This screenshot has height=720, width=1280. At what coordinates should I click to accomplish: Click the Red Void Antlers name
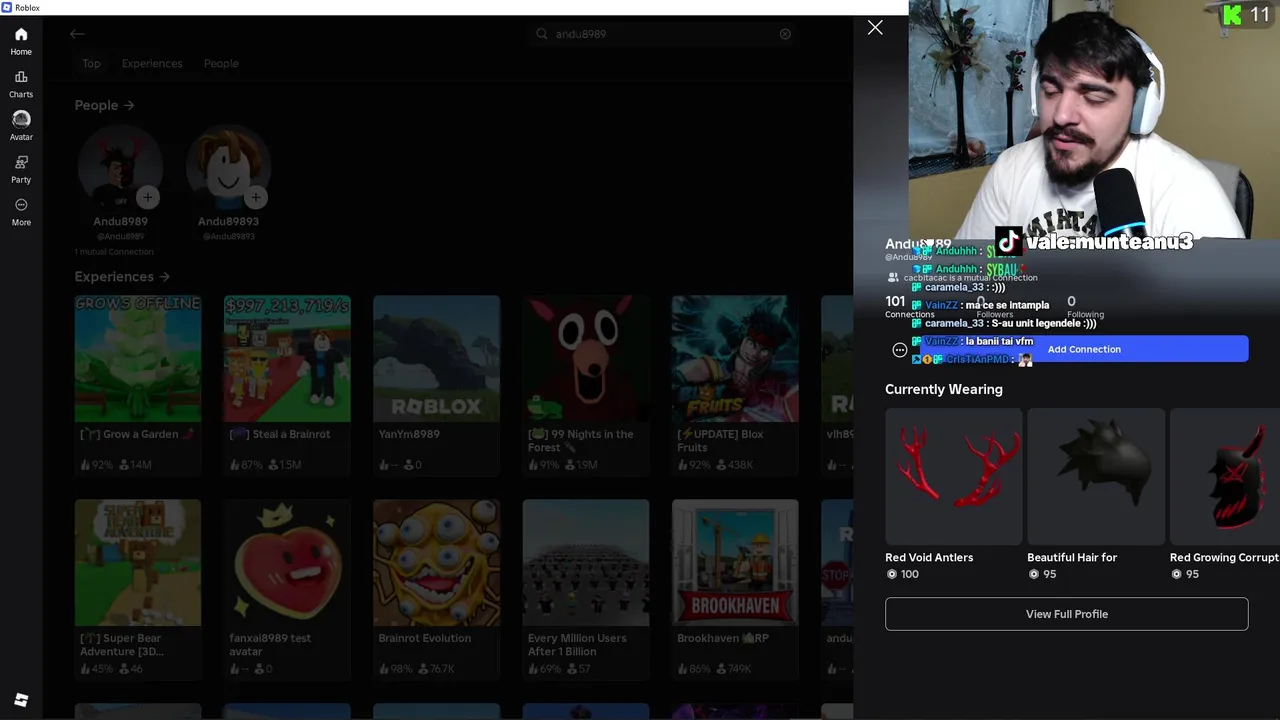tap(929, 557)
